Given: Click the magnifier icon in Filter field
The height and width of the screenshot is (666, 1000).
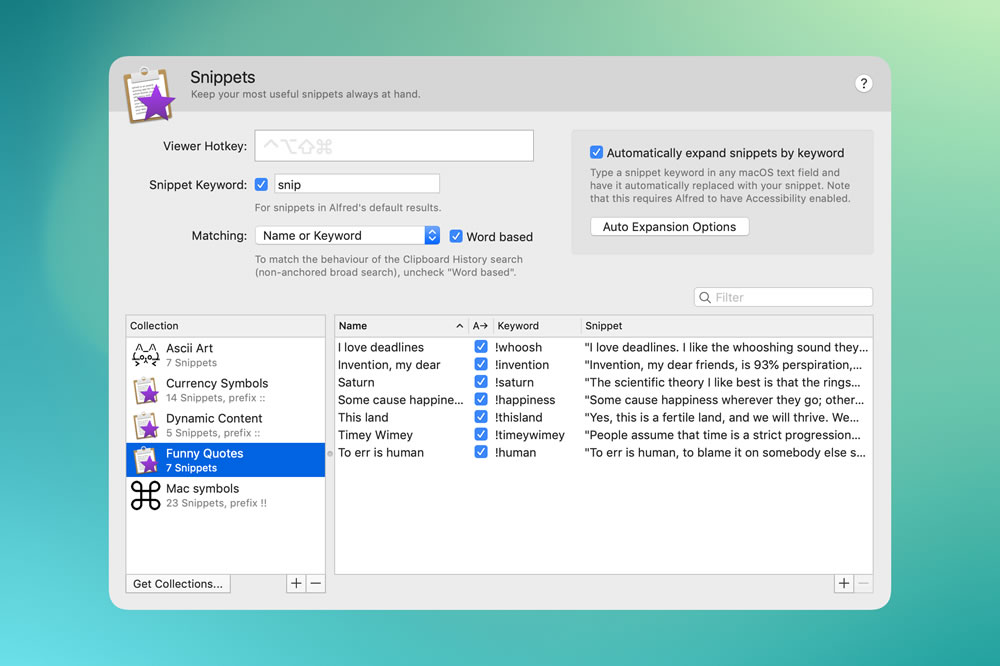Looking at the screenshot, I should click(705, 297).
